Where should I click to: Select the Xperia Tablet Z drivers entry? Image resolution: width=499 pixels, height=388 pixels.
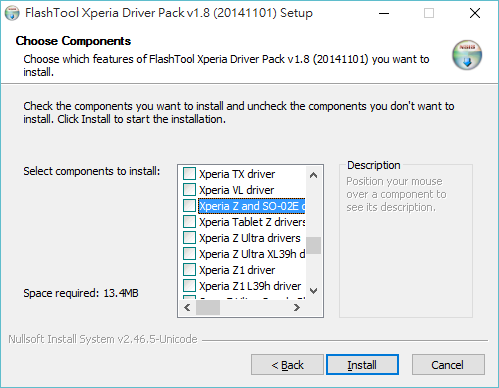coord(252,222)
